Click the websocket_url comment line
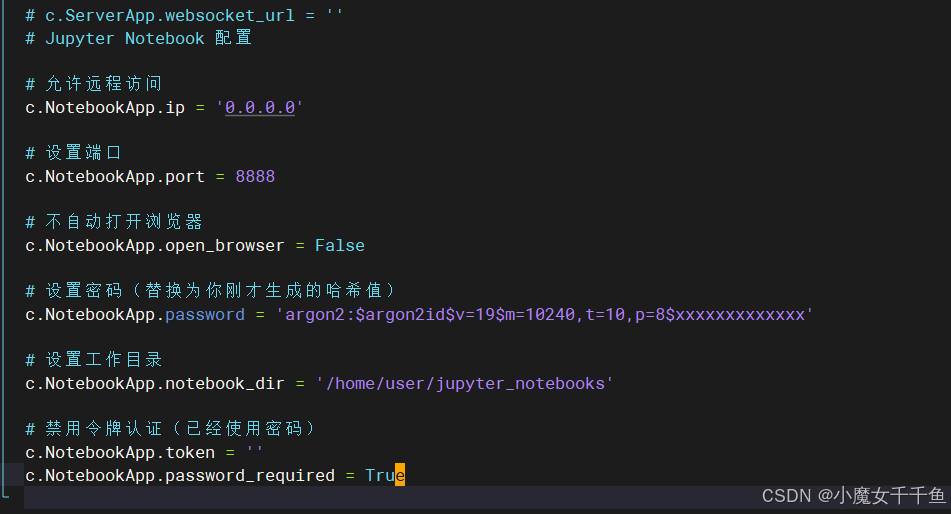Viewport: 951px width, 514px height. click(184, 15)
